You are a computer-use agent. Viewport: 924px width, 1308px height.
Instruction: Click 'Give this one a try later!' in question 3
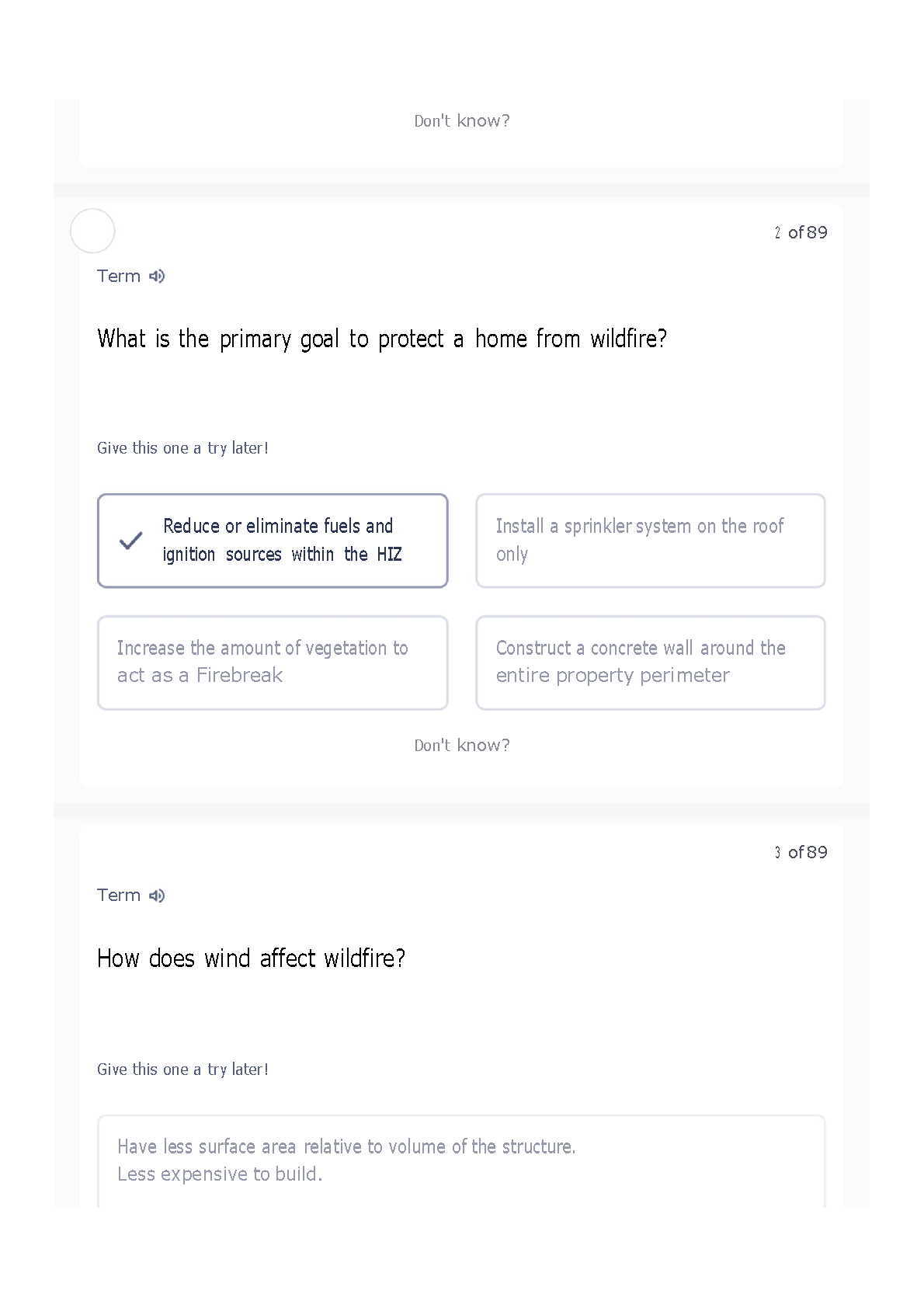[182, 1070]
